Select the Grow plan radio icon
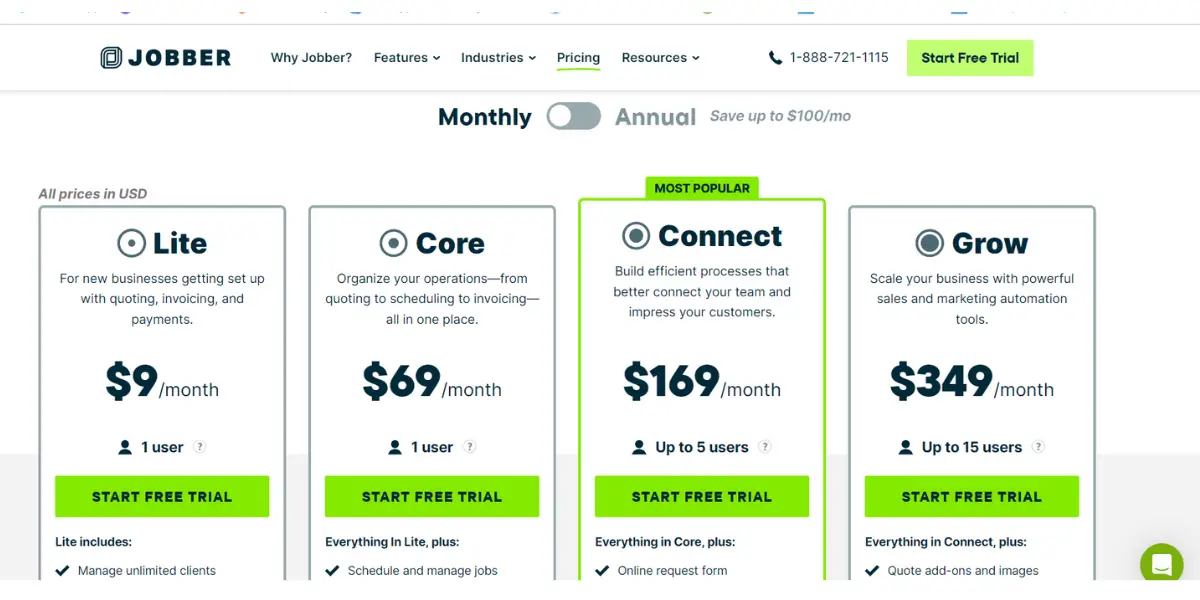This screenshot has width=1200, height=600. (930, 243)
